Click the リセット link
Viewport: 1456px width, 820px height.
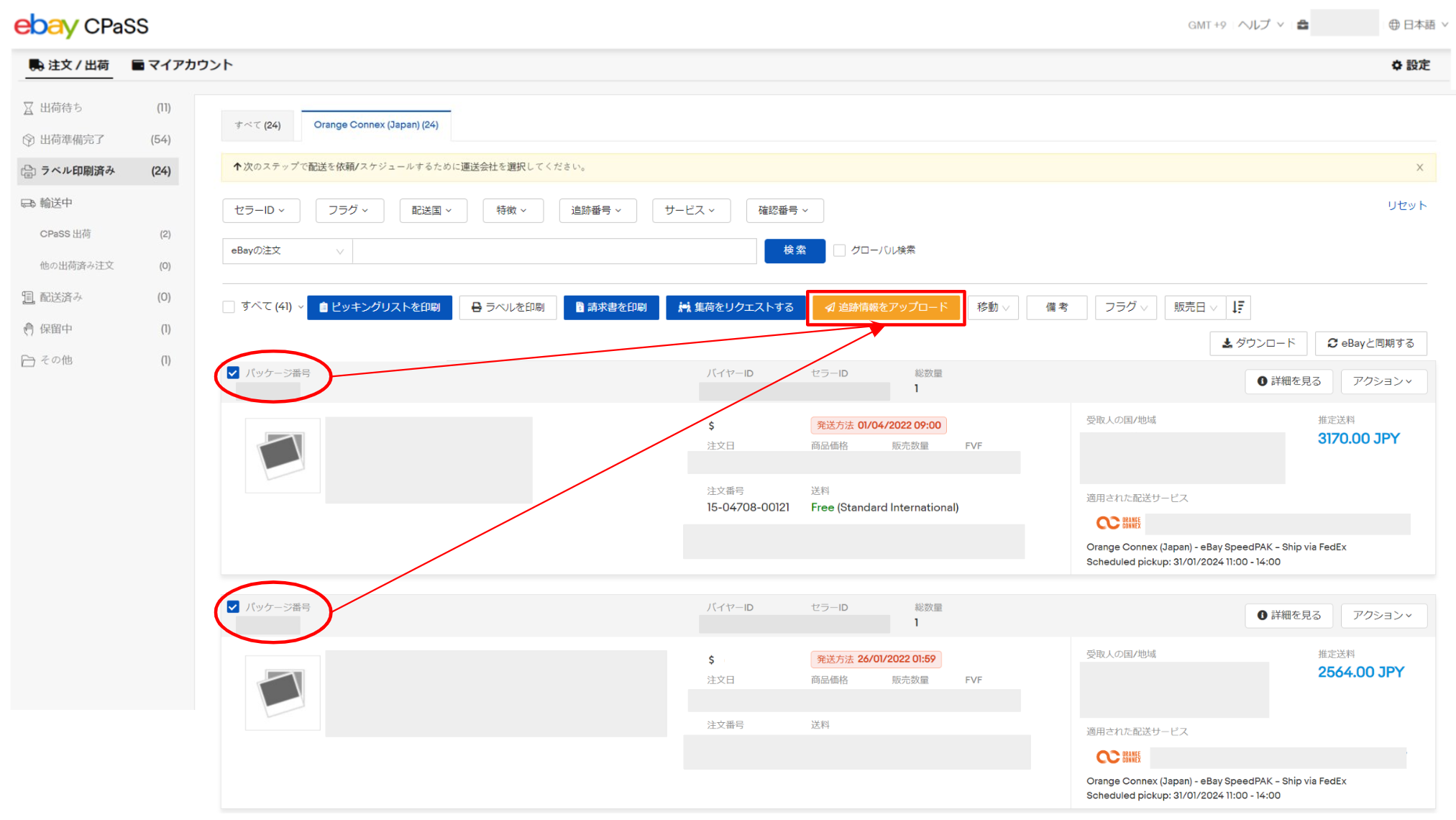click(1406, 206)
